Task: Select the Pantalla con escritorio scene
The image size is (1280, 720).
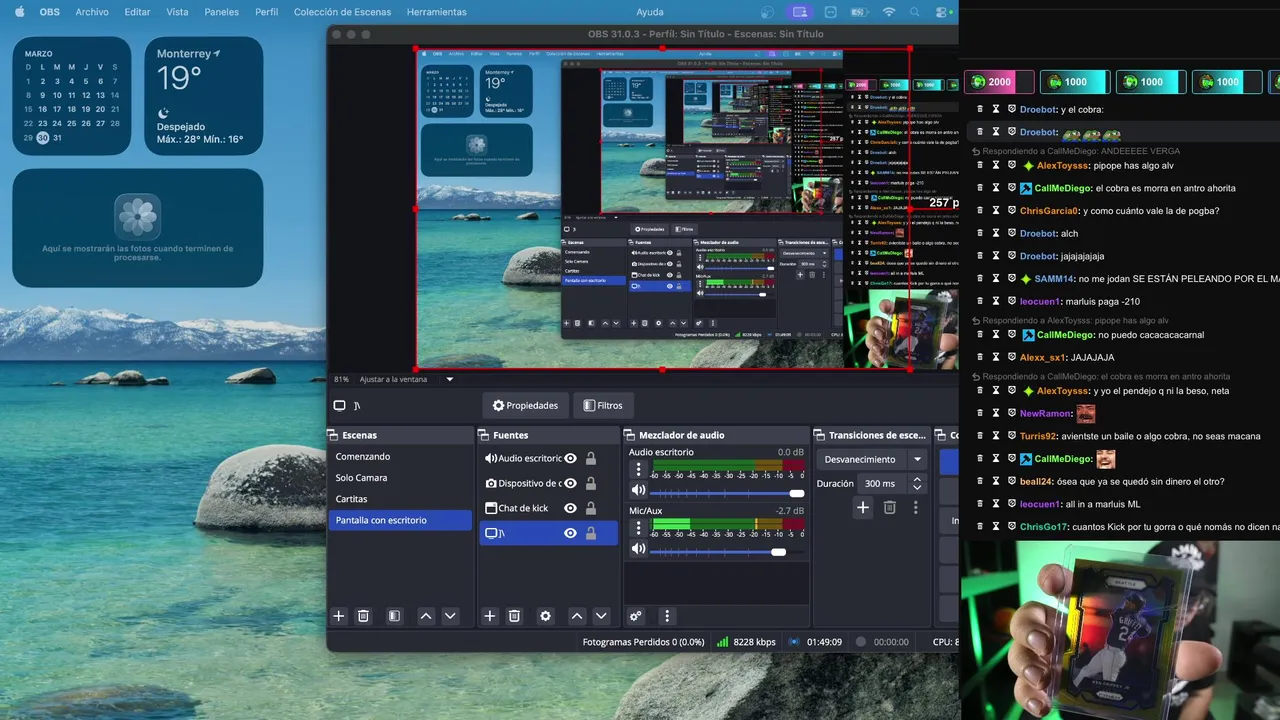Action: point(400,520)
